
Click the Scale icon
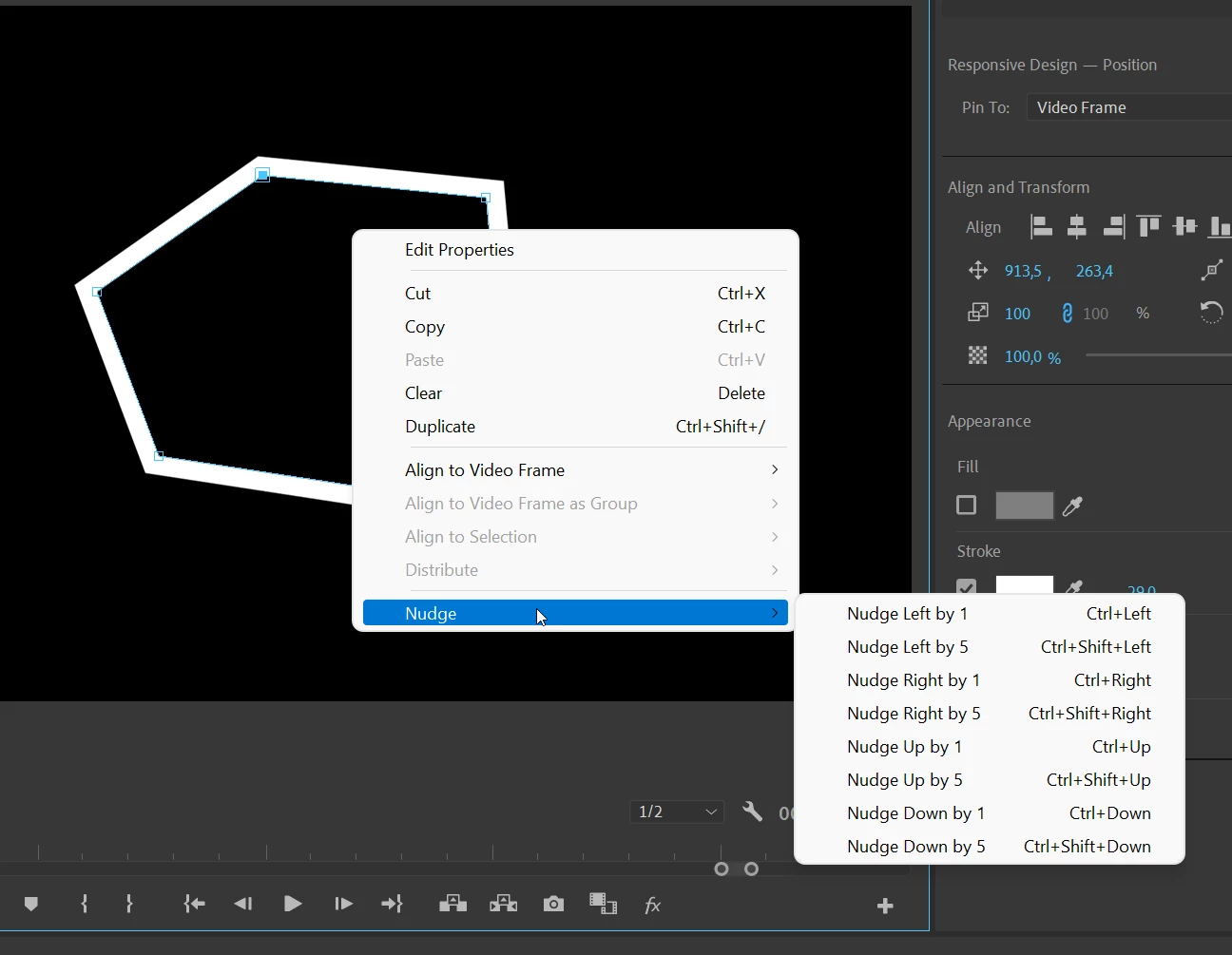[978, 313]
